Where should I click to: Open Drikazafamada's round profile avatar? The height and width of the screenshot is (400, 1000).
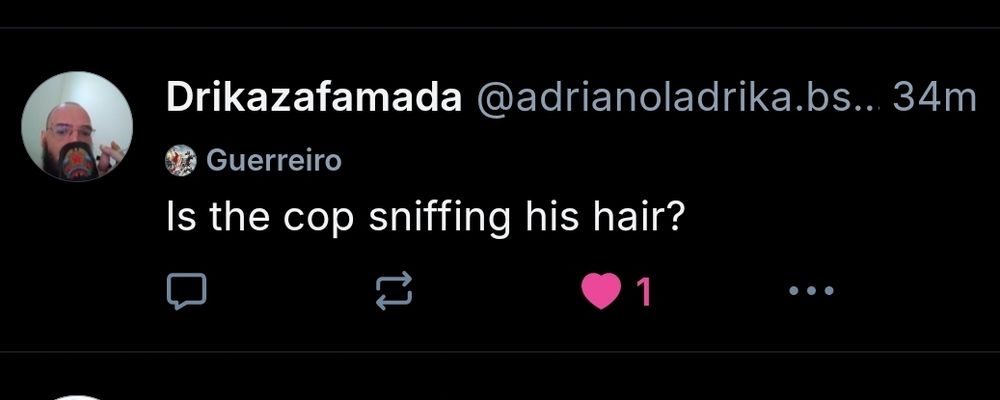(77, 126)
